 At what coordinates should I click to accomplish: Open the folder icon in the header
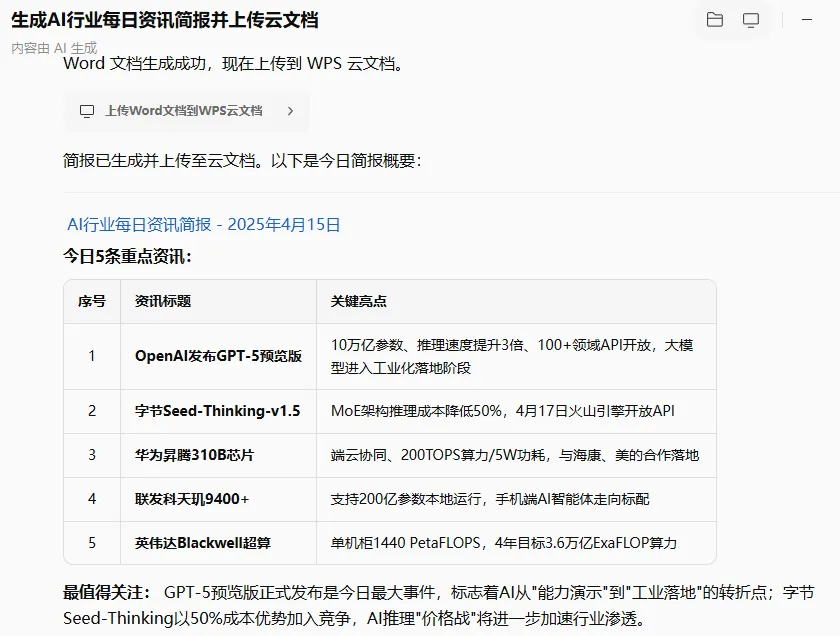(715, 20)
